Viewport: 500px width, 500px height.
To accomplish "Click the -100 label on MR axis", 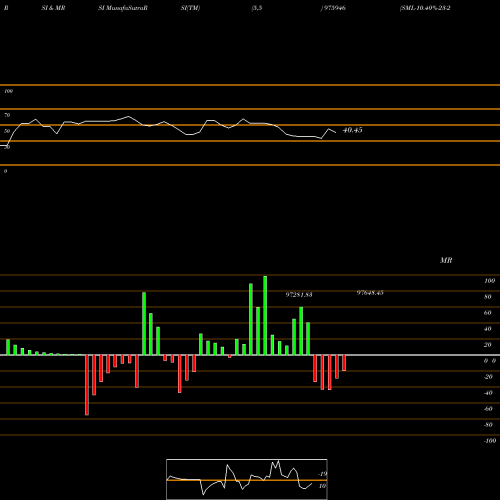I will [x=489, y=441].
